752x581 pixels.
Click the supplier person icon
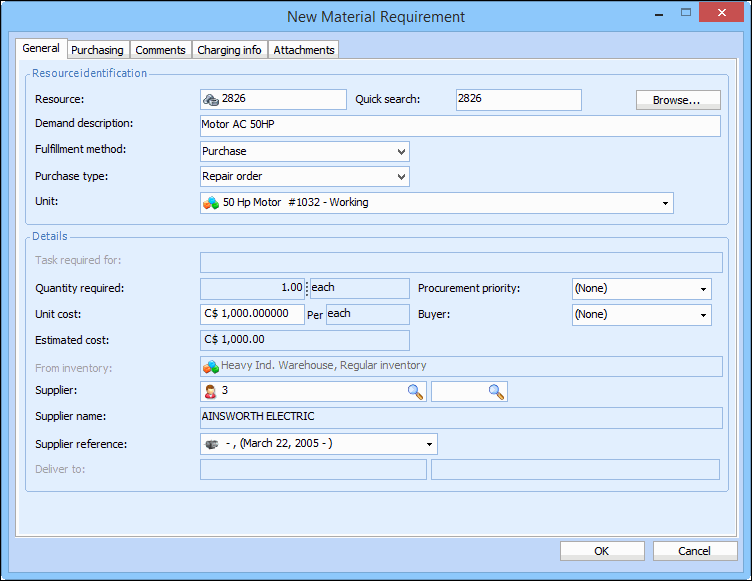click(211, 392)
